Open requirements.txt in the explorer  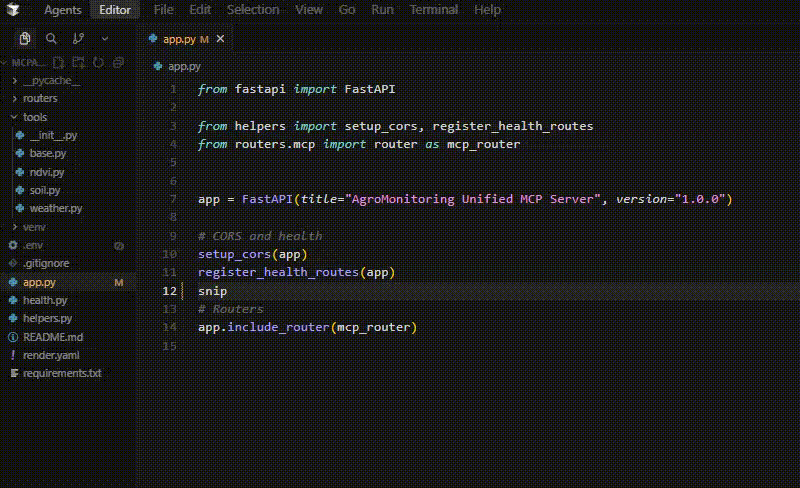click(x=62, y=373)
